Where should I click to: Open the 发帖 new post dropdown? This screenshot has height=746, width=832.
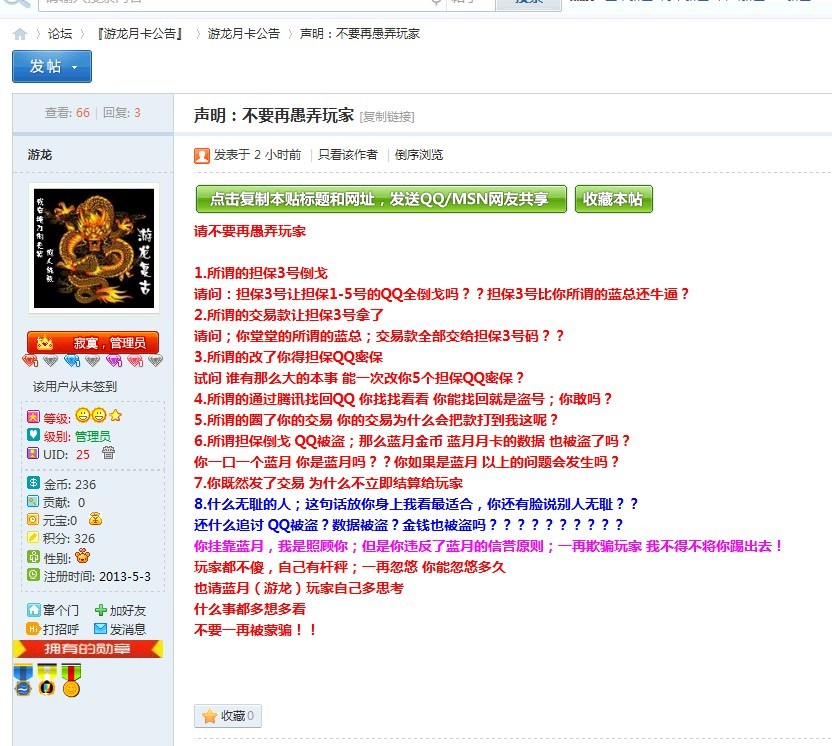(x=52, y=66)
